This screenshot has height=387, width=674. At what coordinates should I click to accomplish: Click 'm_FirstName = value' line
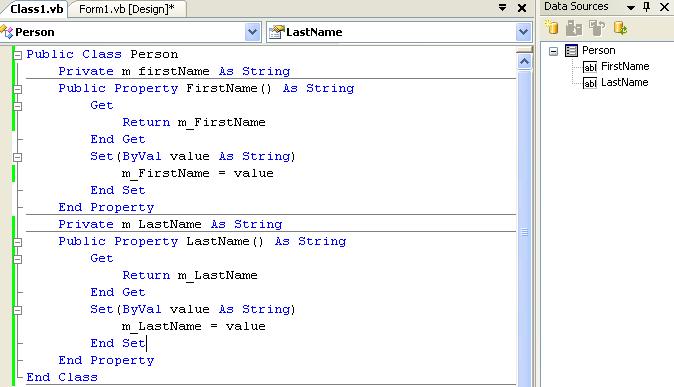[198, 173]
